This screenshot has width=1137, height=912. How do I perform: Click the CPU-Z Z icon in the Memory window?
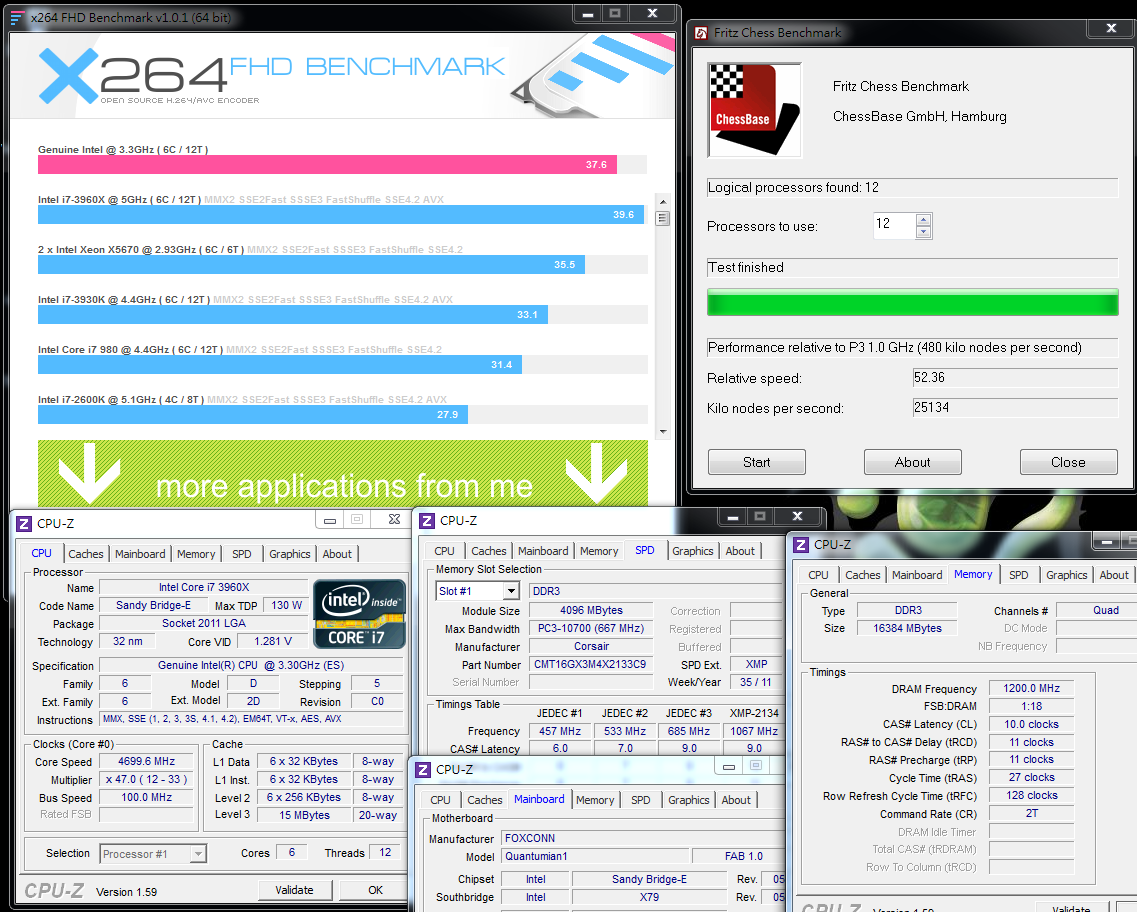click(801, 544)
